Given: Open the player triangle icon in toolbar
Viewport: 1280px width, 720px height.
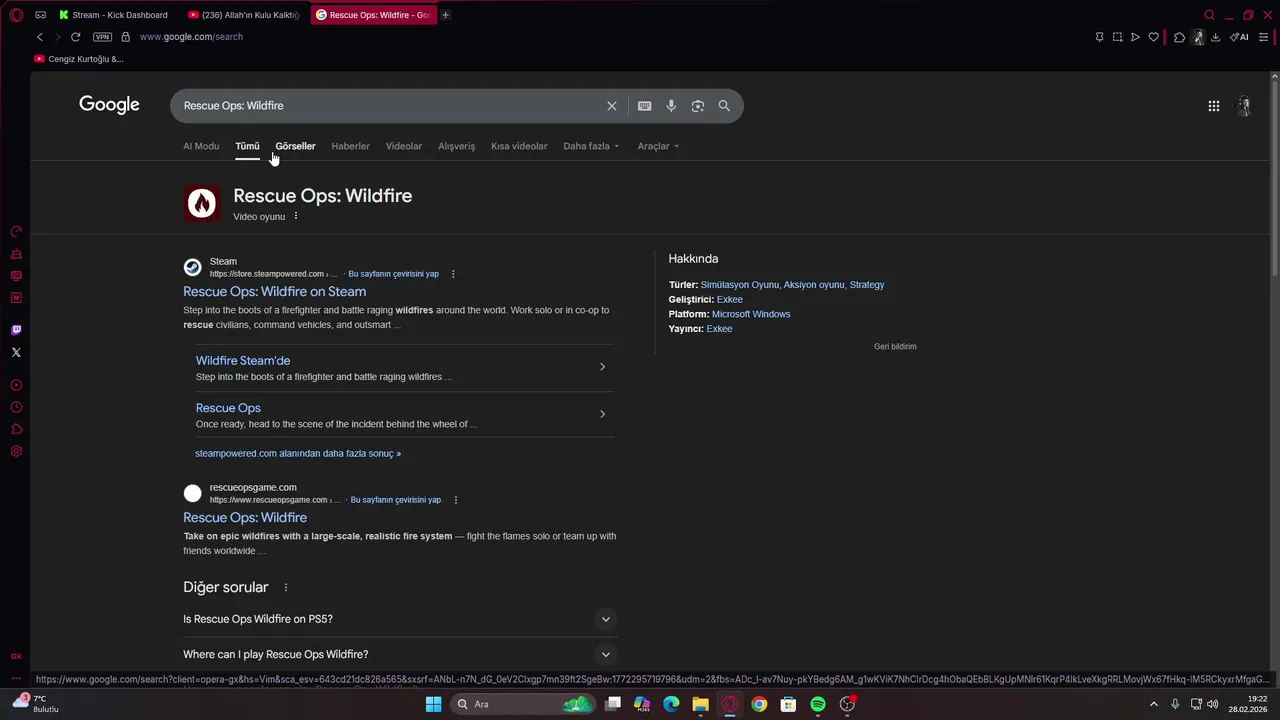Looking at the screenshot, I should coord(1135,37).
